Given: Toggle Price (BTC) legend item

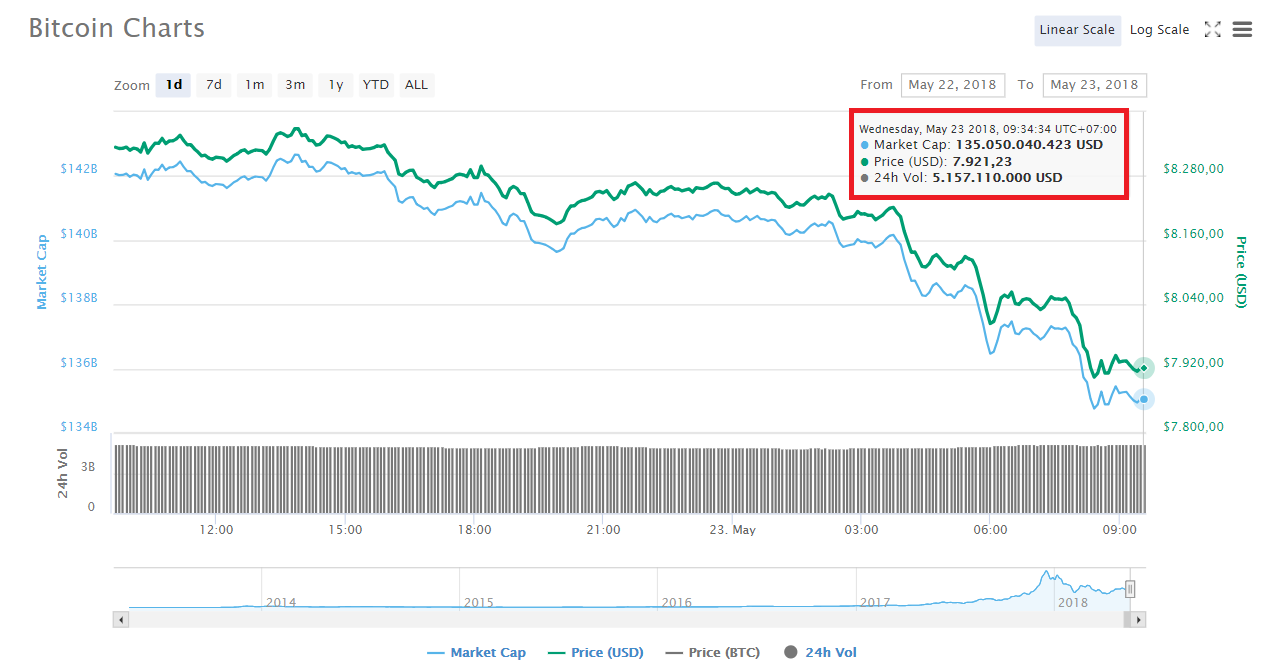Looking at the screenshot, I should pyautogui.click(x=712, y=653).
